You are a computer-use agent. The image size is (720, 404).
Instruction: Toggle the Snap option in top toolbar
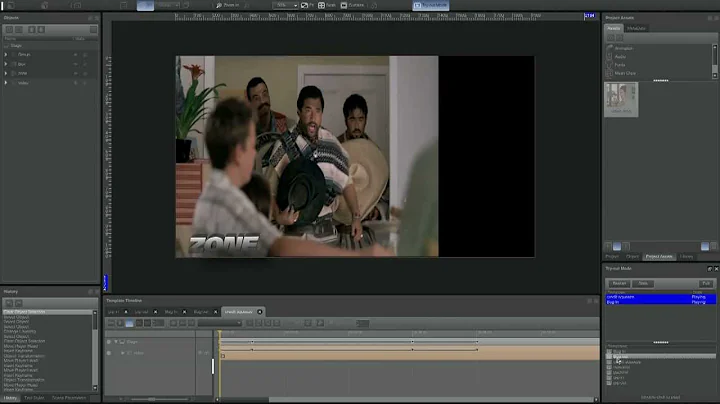click(327, 5)
